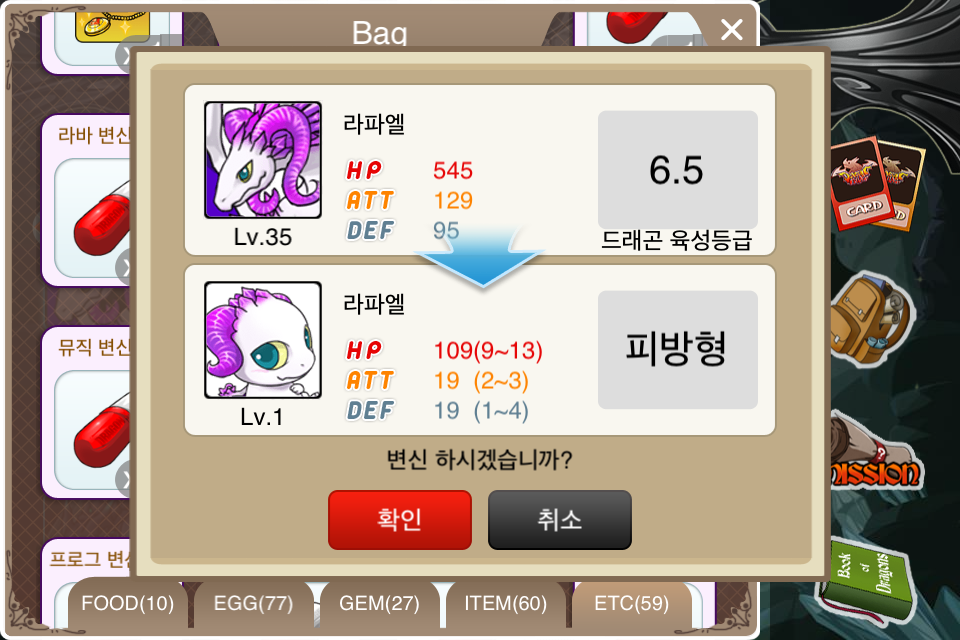Select the 라바 변신 red capsule item

point(93,218)
